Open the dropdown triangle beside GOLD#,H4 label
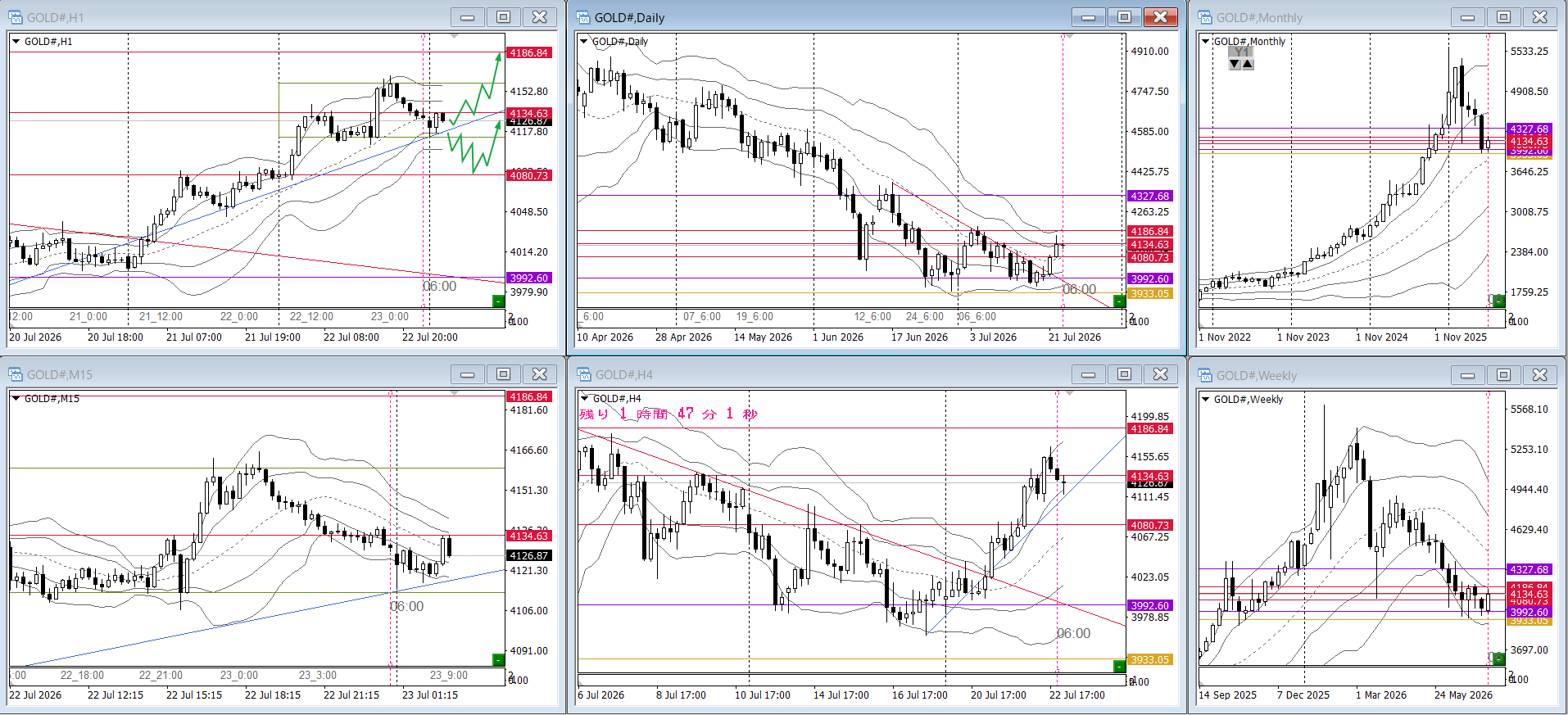The image size is (1568, 715). [584, 399]
